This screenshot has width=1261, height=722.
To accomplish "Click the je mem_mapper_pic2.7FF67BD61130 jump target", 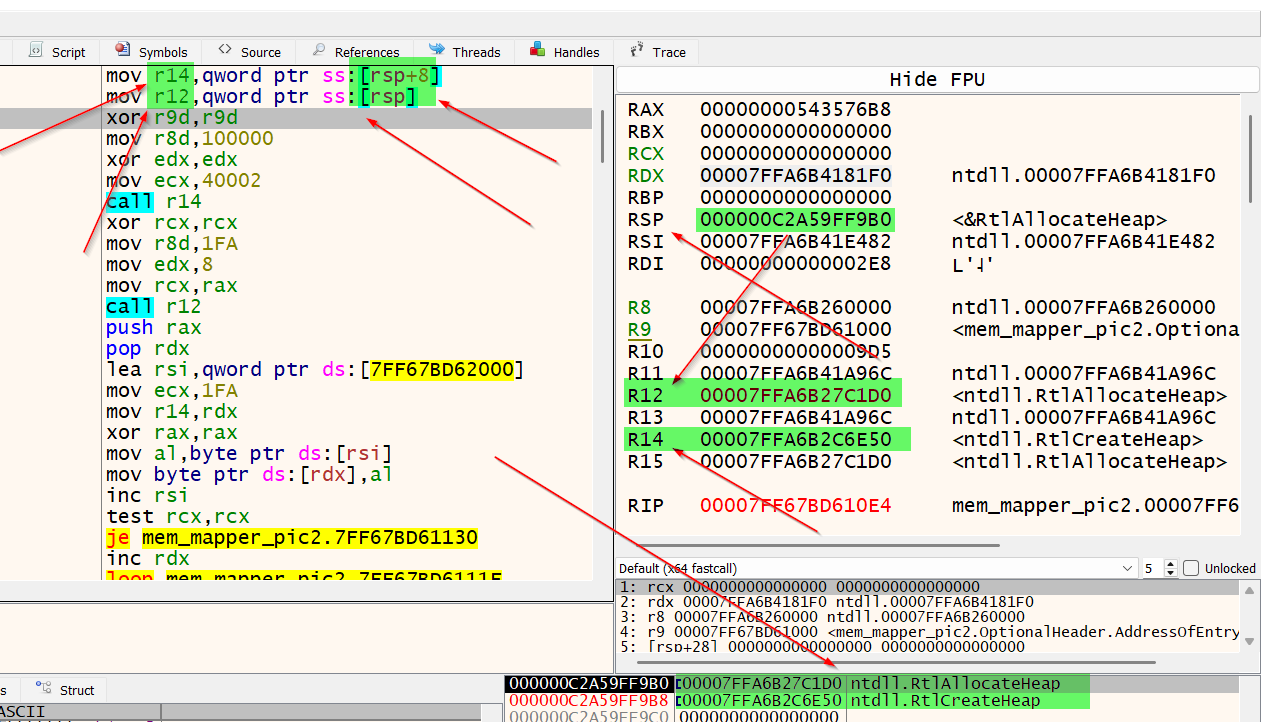I will click(x=309, y=538).
